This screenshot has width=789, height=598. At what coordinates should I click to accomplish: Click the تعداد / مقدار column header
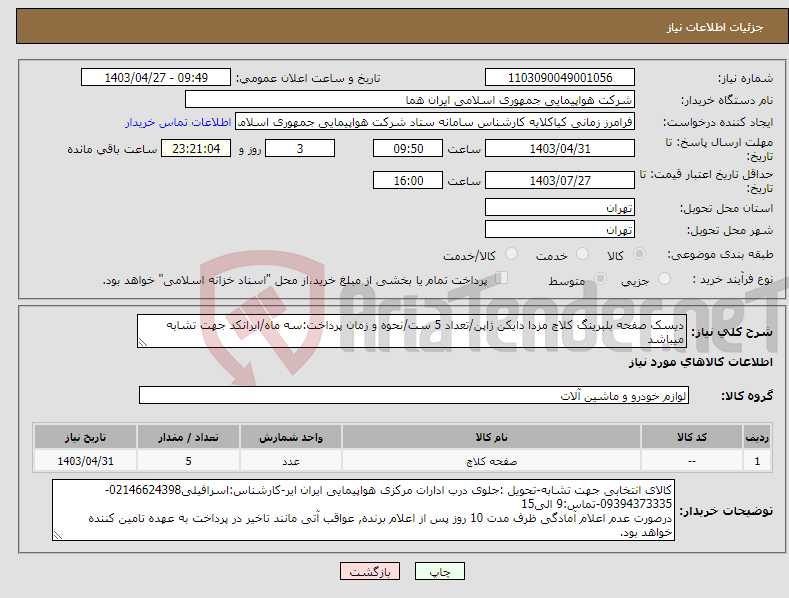(188, 437)
